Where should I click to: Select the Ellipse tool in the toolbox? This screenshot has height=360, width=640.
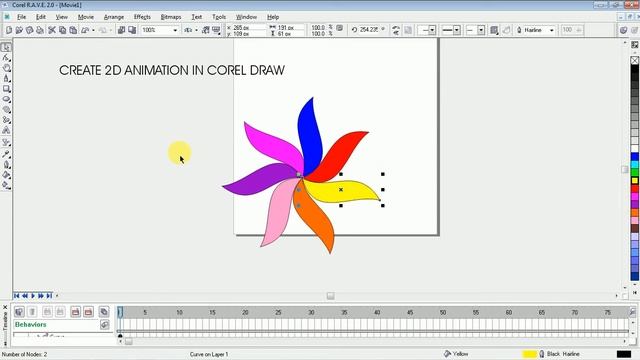[6, 99]
